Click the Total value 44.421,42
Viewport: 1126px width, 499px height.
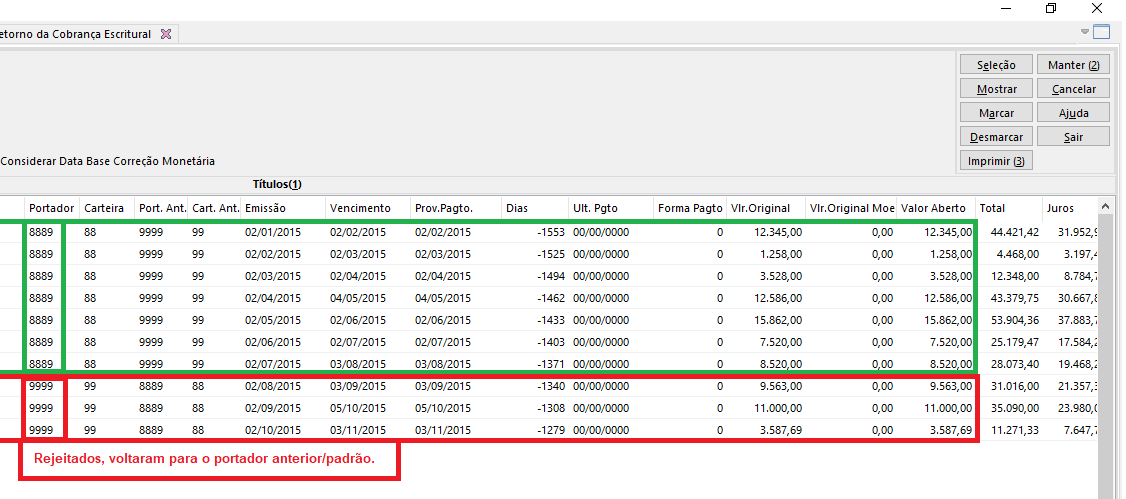coord(1013,232)
